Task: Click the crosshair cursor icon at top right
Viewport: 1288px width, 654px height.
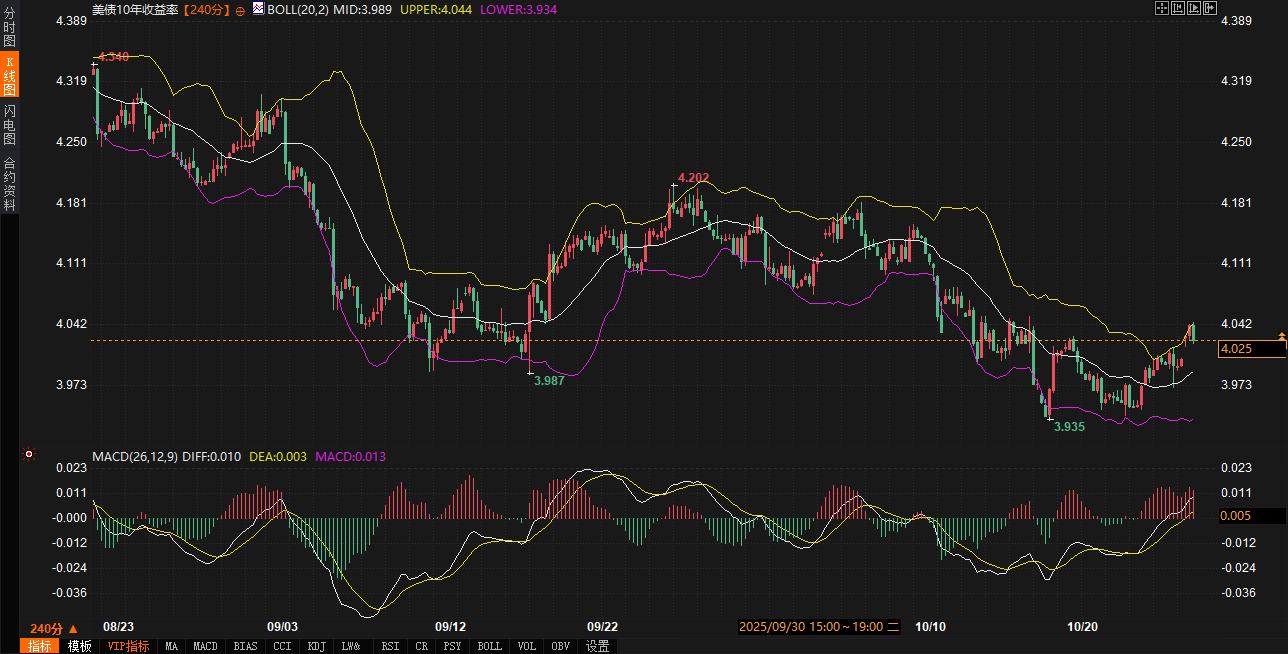Action: tap(1162, 8)
